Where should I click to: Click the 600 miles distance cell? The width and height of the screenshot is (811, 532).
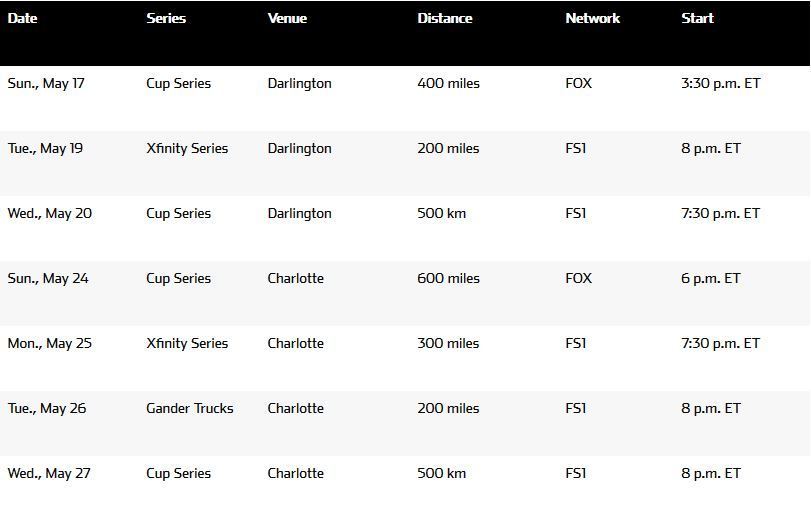[448, 278]
